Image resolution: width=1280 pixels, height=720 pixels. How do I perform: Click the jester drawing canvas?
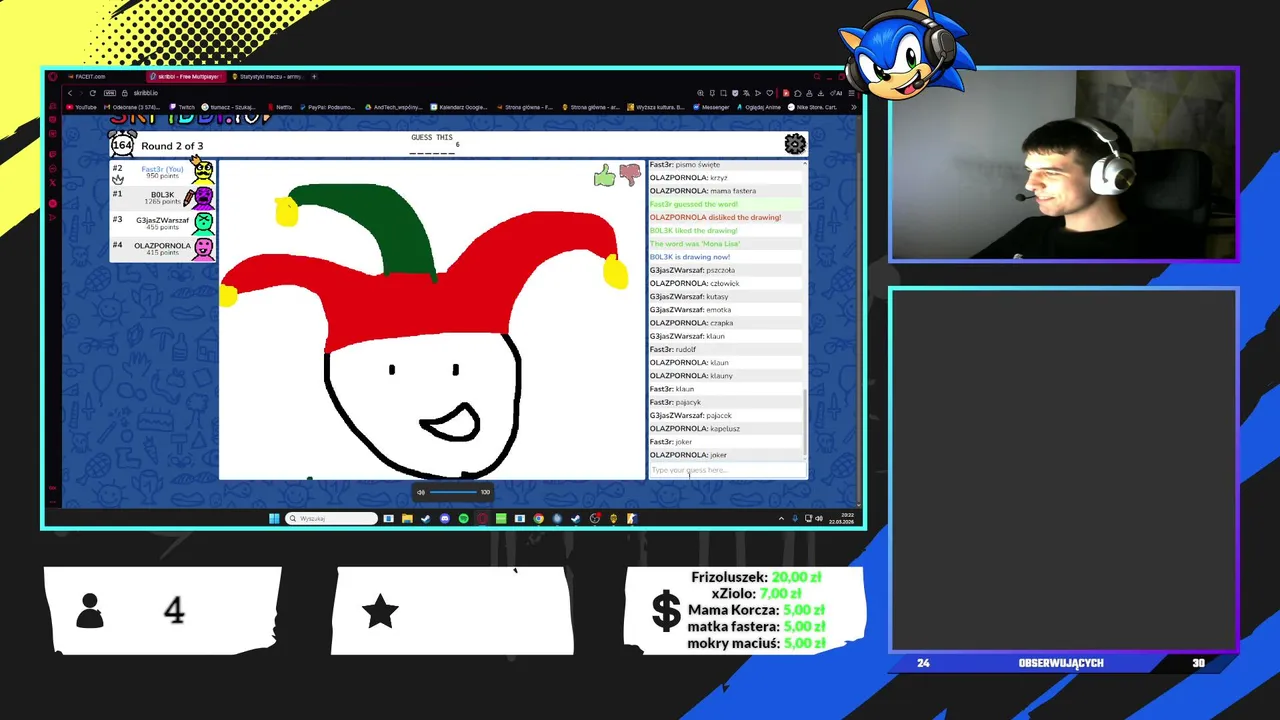click(x=432, y=320)
